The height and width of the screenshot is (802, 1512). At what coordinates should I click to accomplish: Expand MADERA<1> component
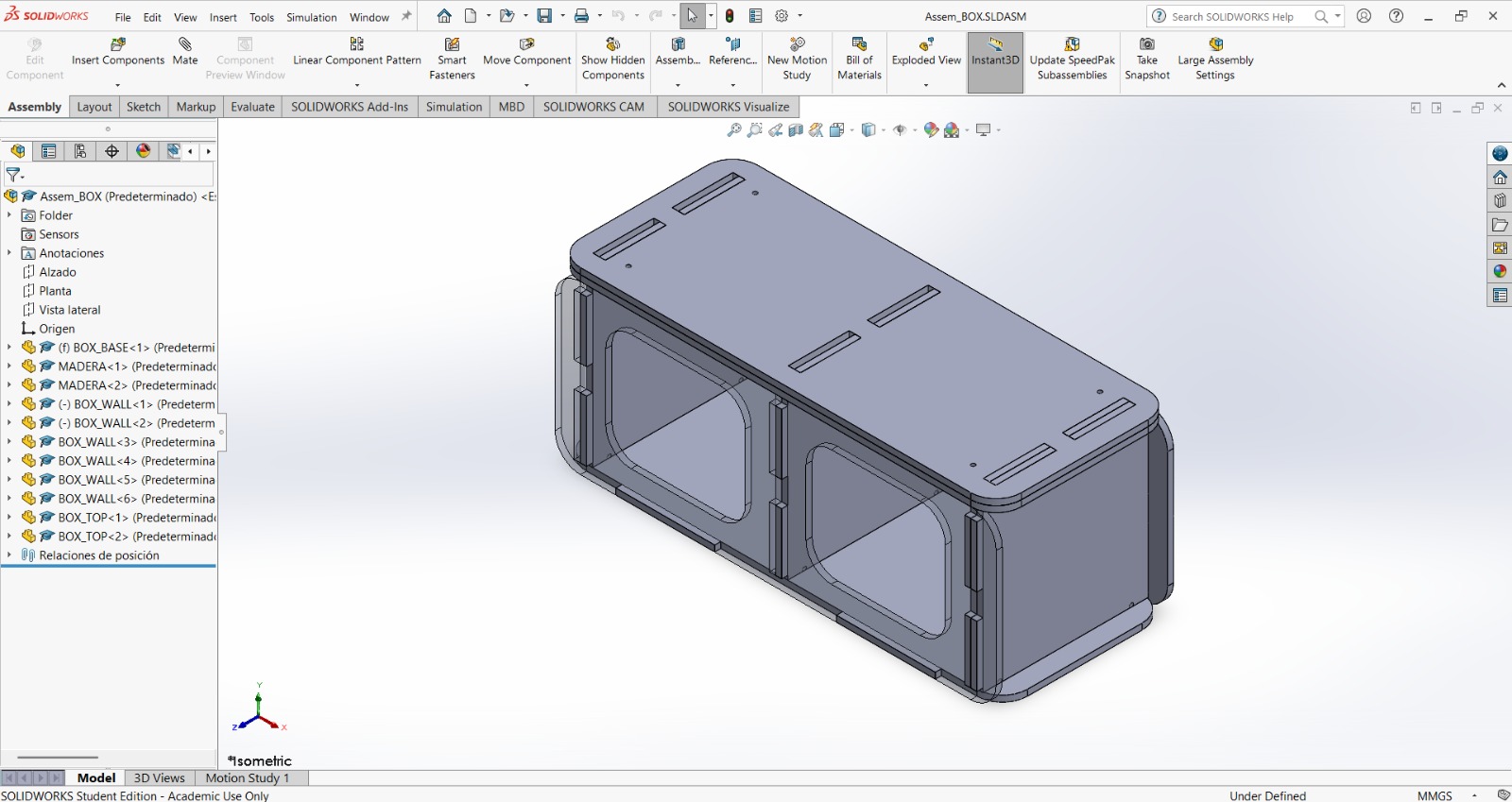pos(9,367)
